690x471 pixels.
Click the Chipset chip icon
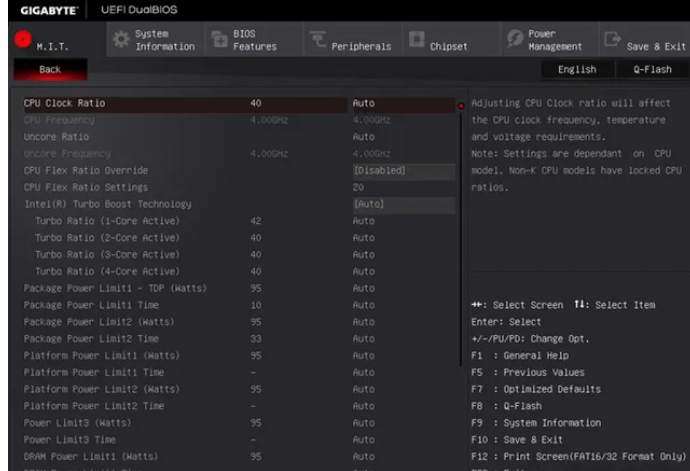tap(415, 40)
